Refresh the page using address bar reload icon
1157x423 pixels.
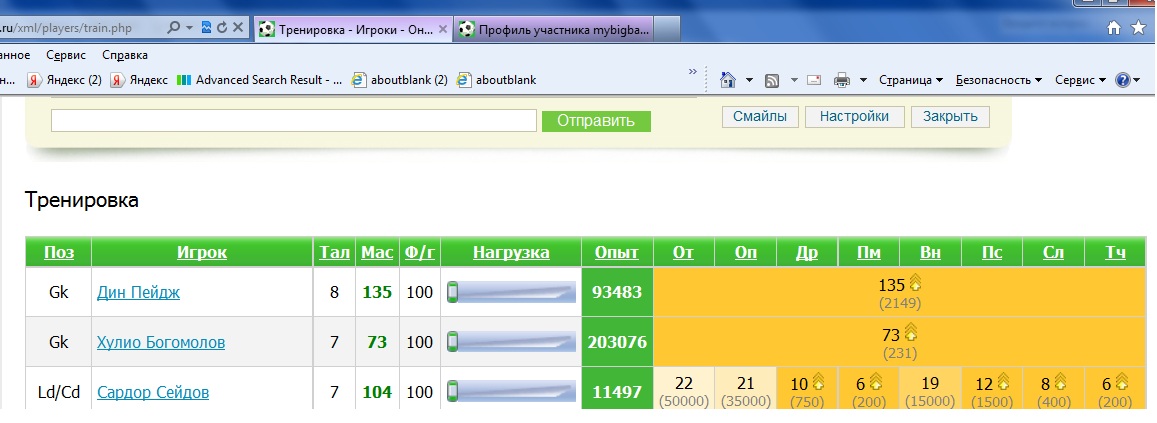(221, 29)
